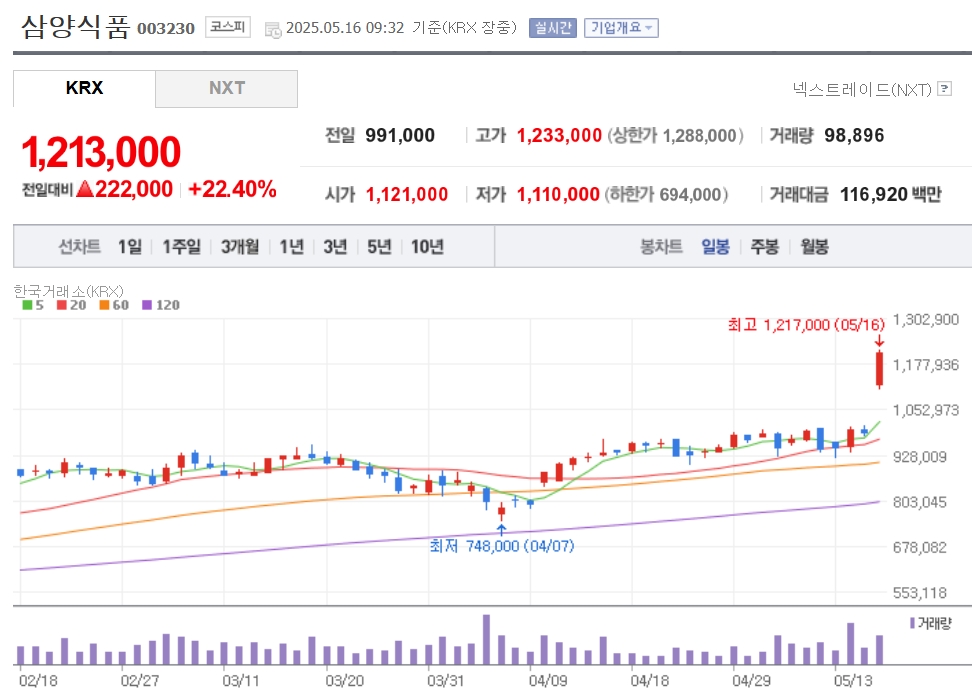Show the 3개월 line chart

pos(240,247)
